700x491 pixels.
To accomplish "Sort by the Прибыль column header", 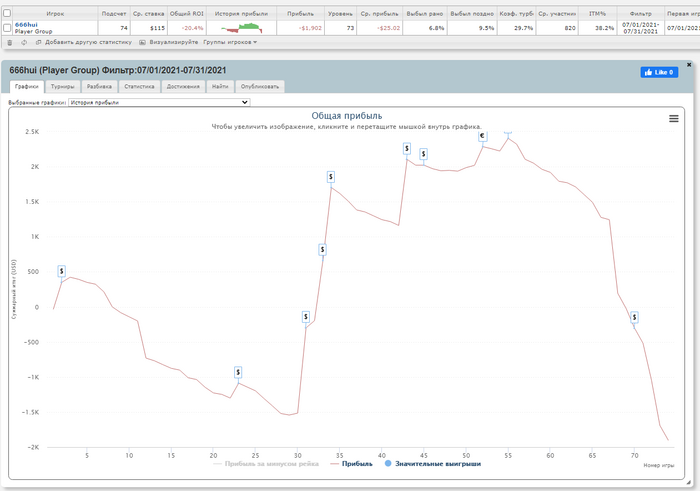I will 300,13.
